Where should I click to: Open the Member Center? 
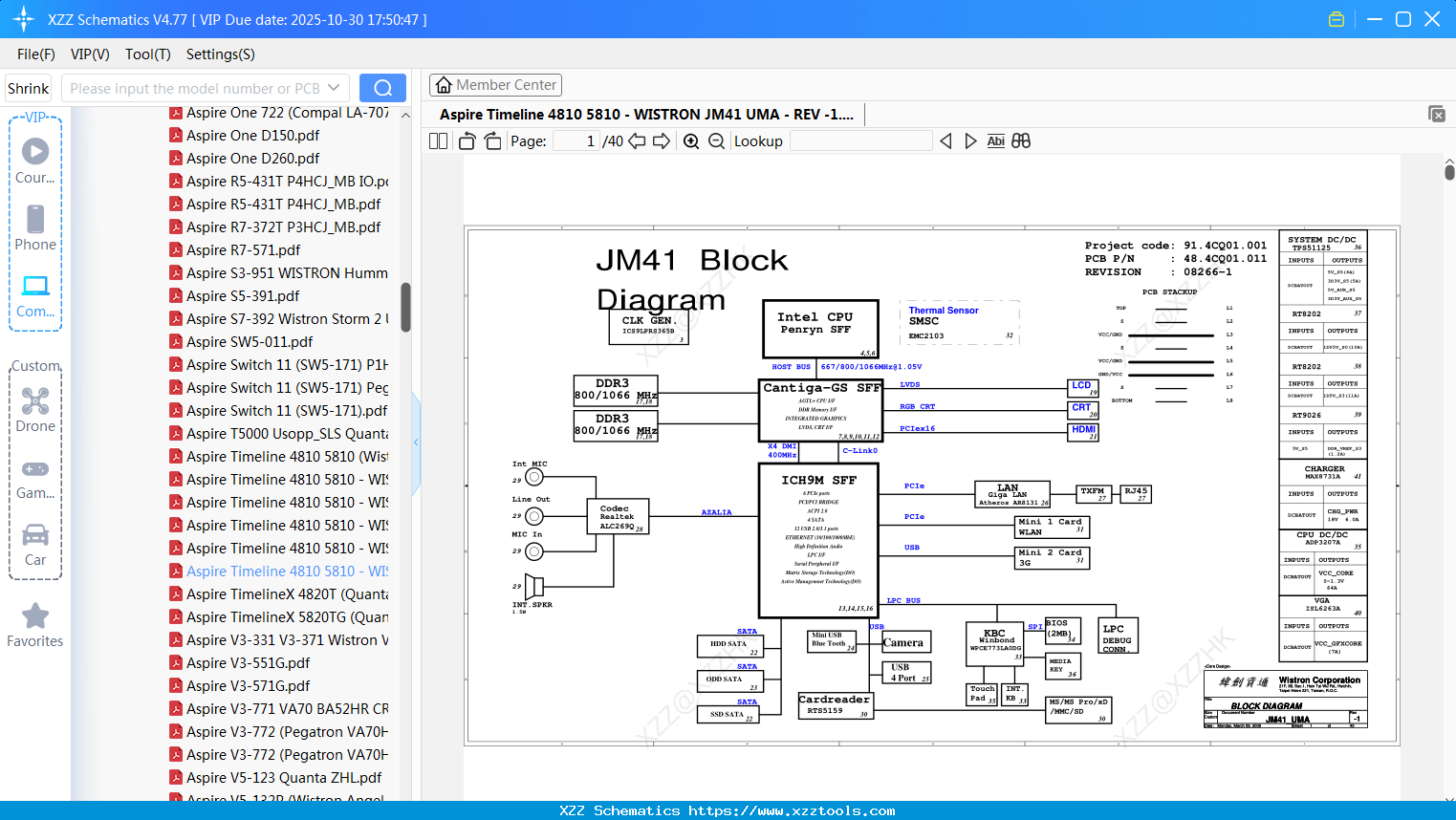[x=495, y=85]
